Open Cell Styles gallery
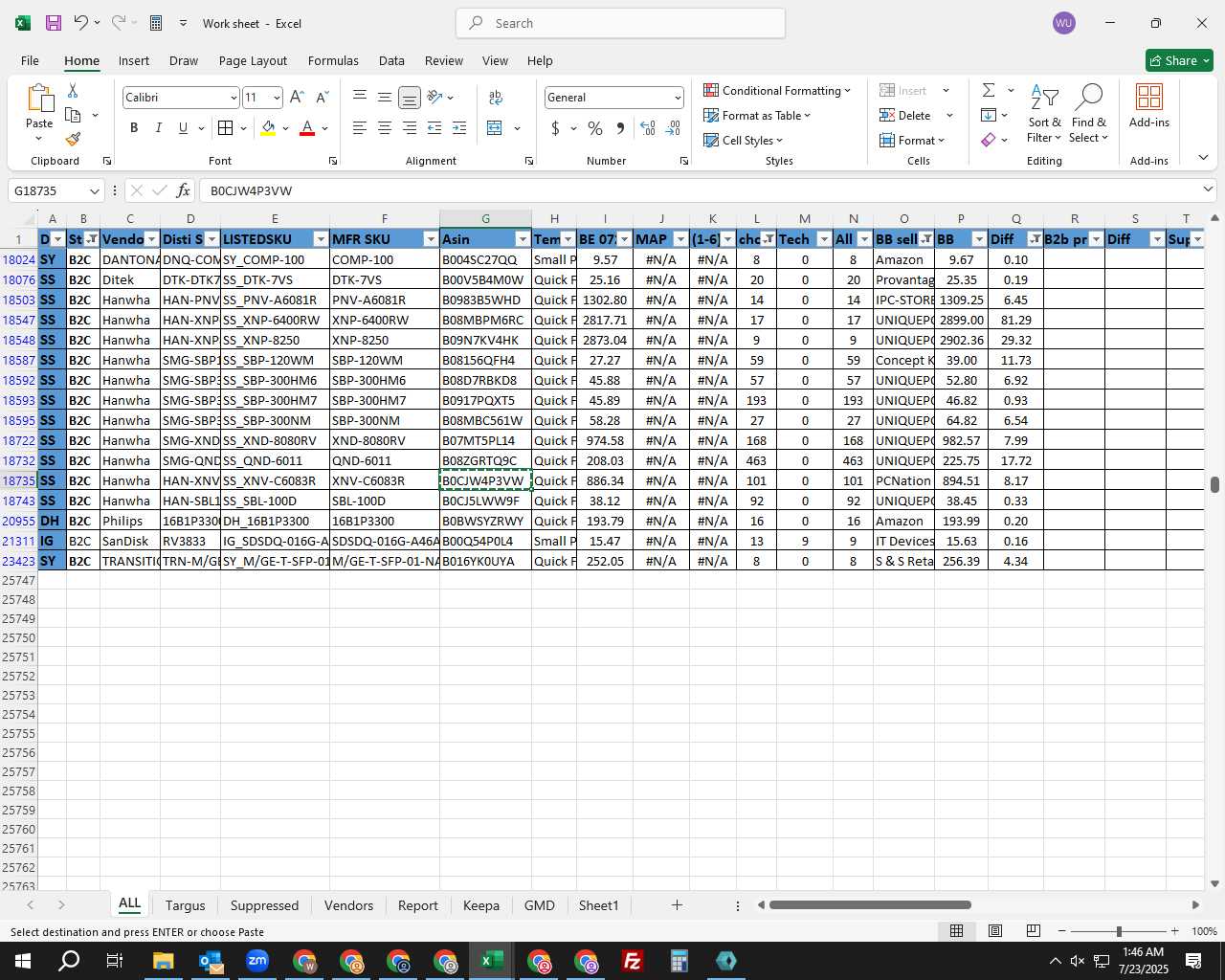This screenshot has width=1225, height=980. point(744,140)
